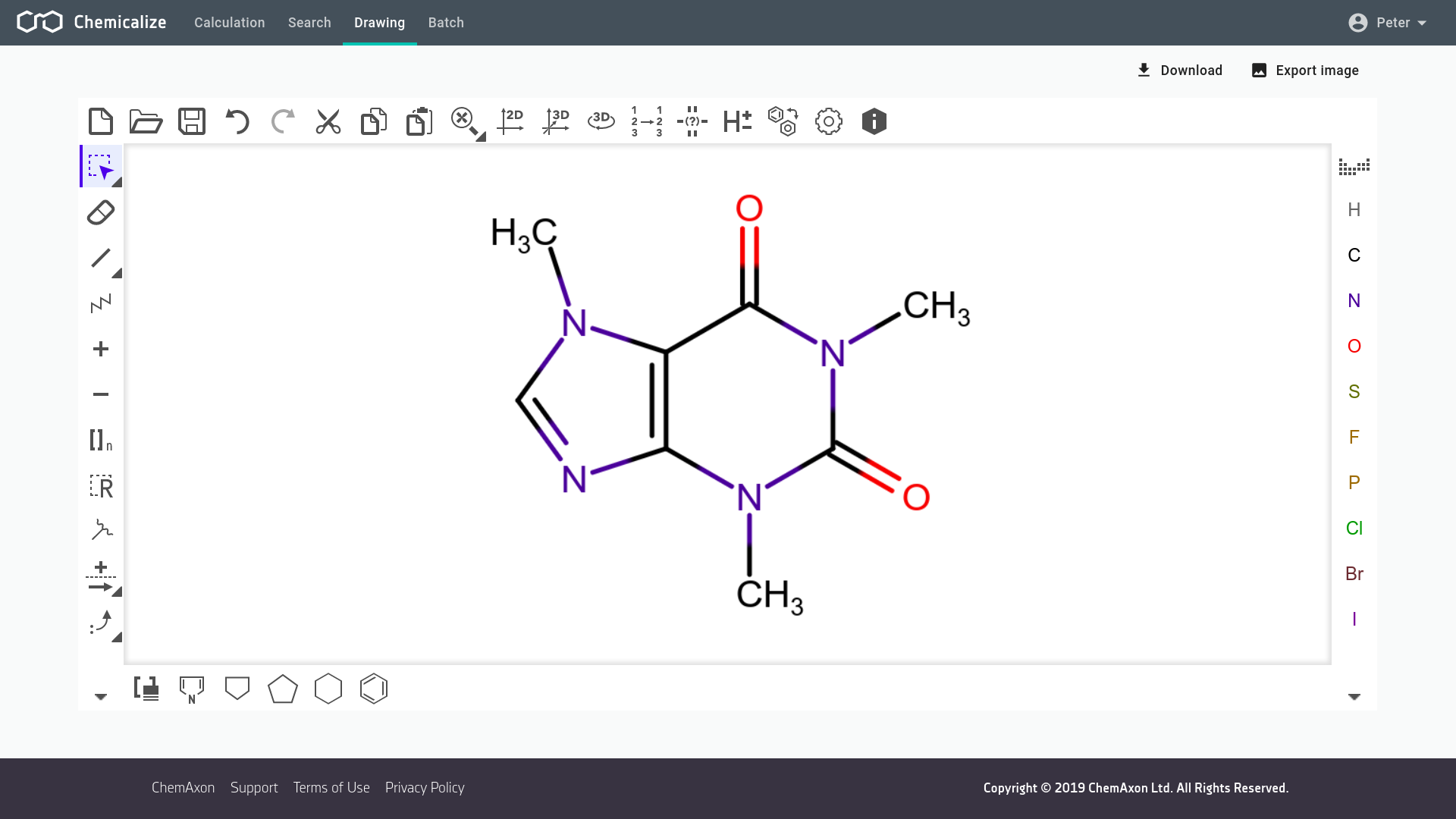Pick Chlorine atom Cl
Screen dimensions: 1456x819
(x=1354, y=528)
